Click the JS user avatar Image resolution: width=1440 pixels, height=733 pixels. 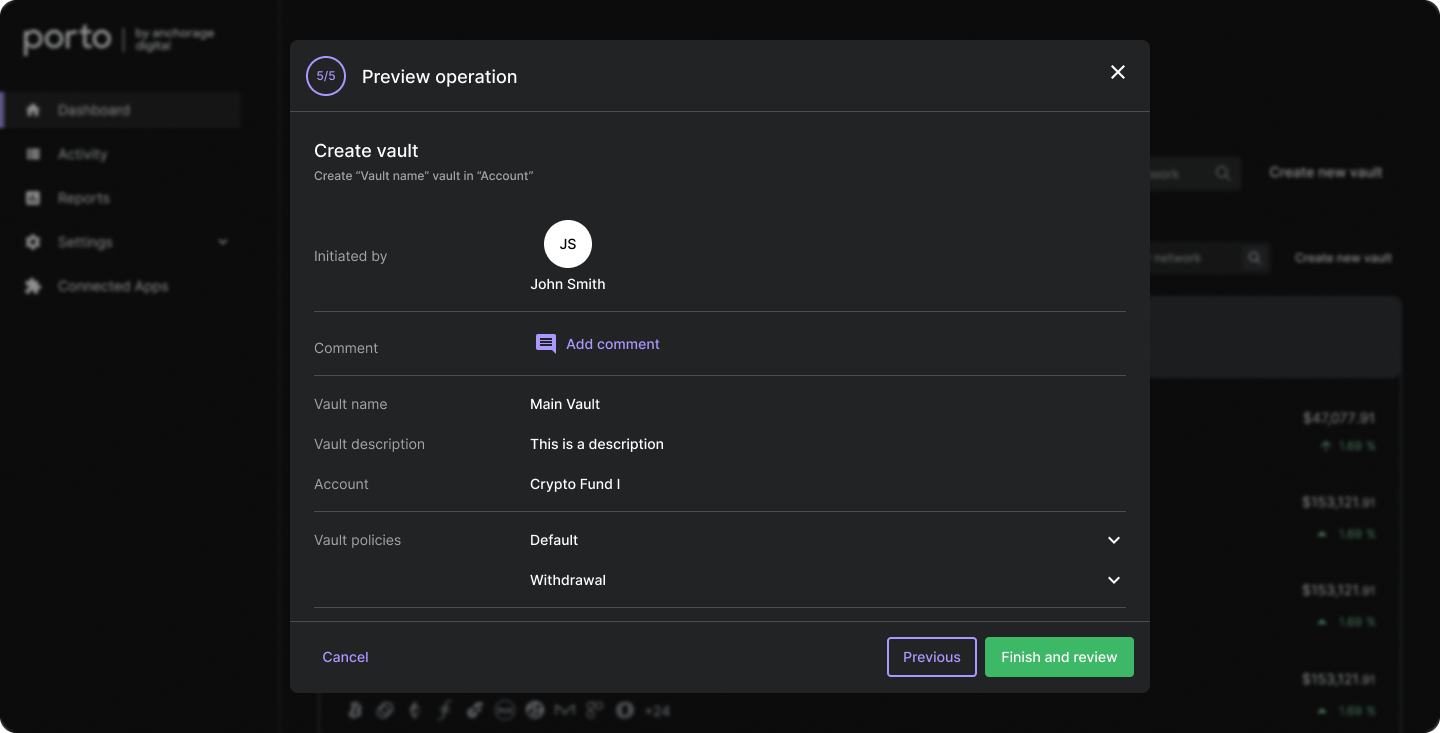click(568, 244)
